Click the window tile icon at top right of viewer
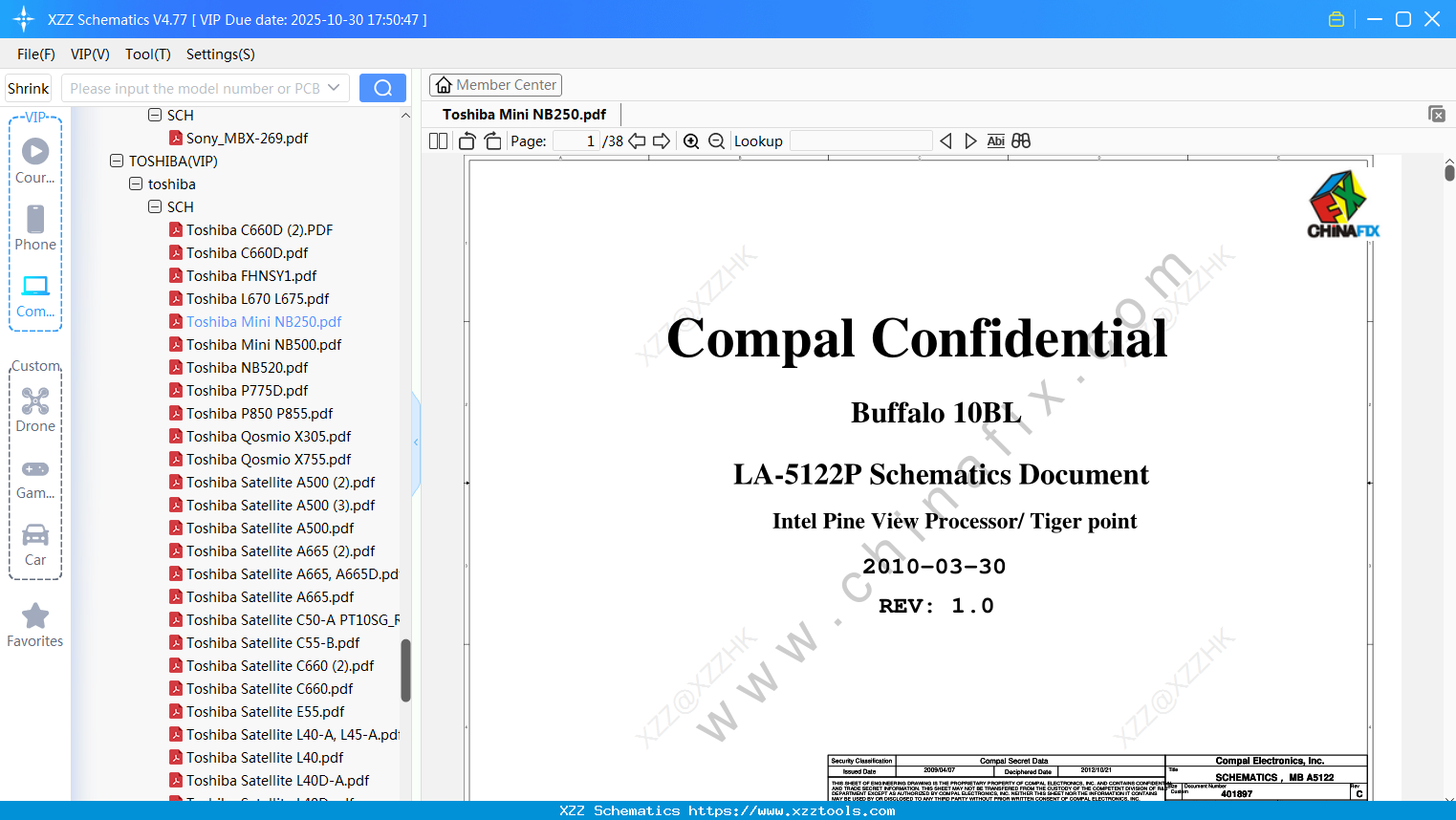This screenshot has width=1456, height=820. point(1437,114)
